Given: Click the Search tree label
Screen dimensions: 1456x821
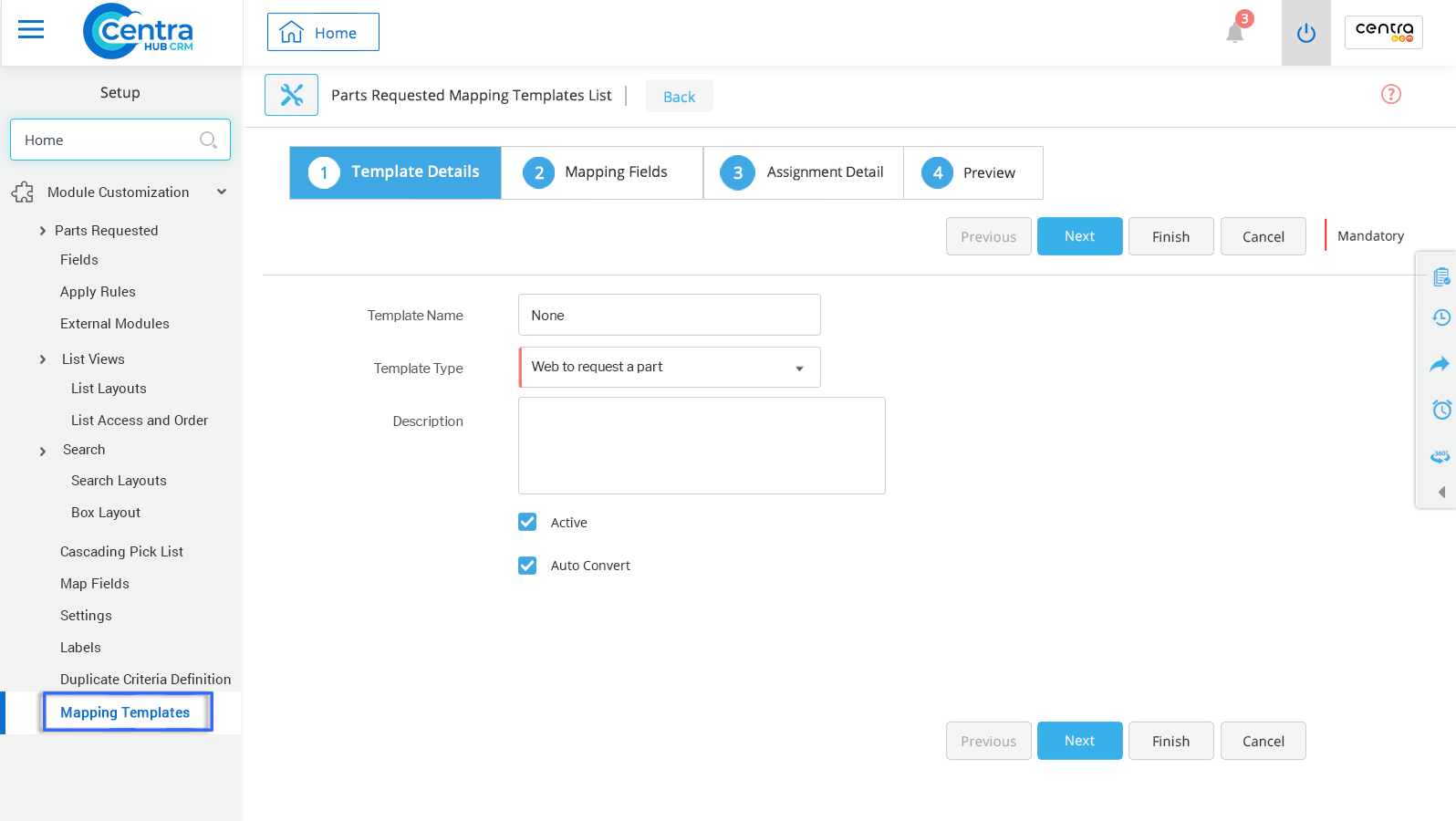Looking at the screenshot, I should pyautogui.click(x=84, y=450).
